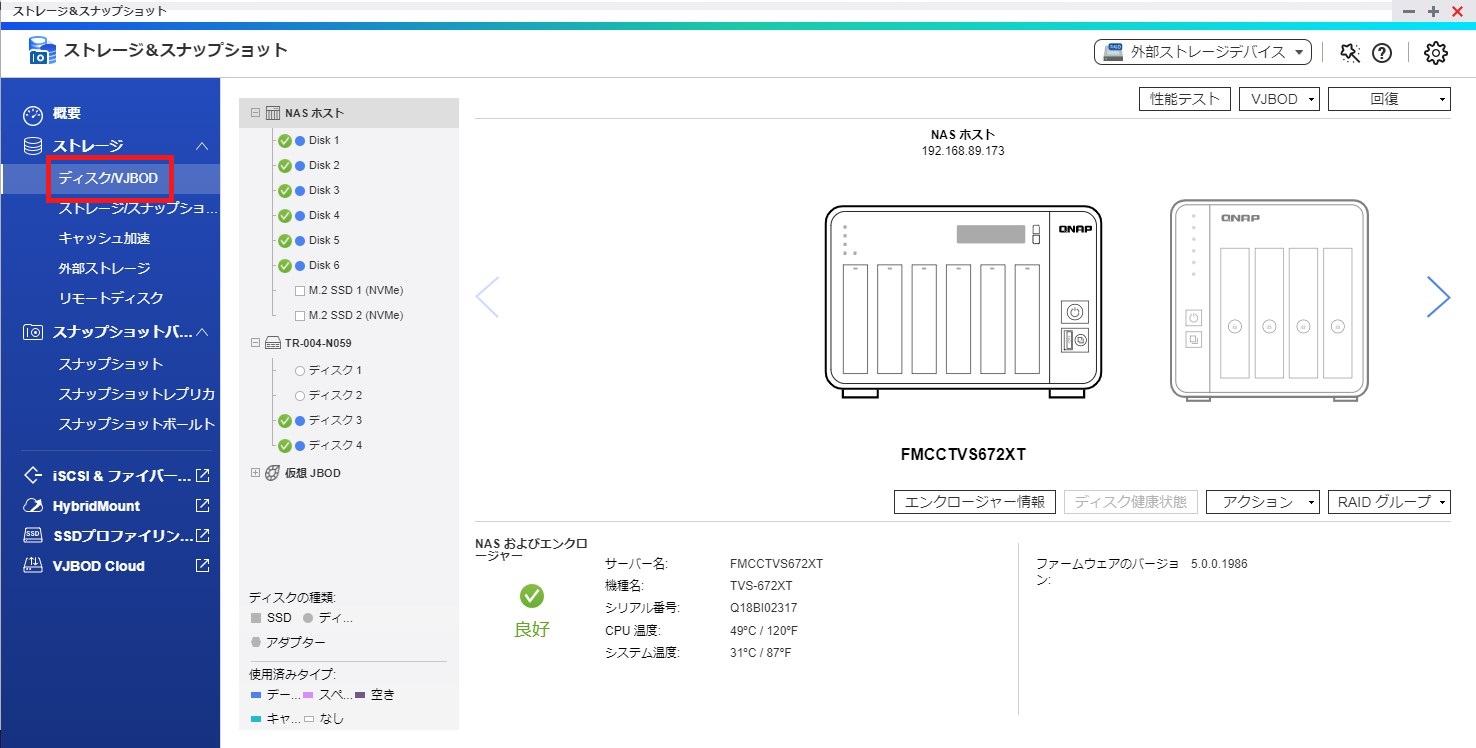1476x748 pixels.
Task: Click the エンクロージャー情報 button
Action: pyautogui.click(x=975, y=502)
